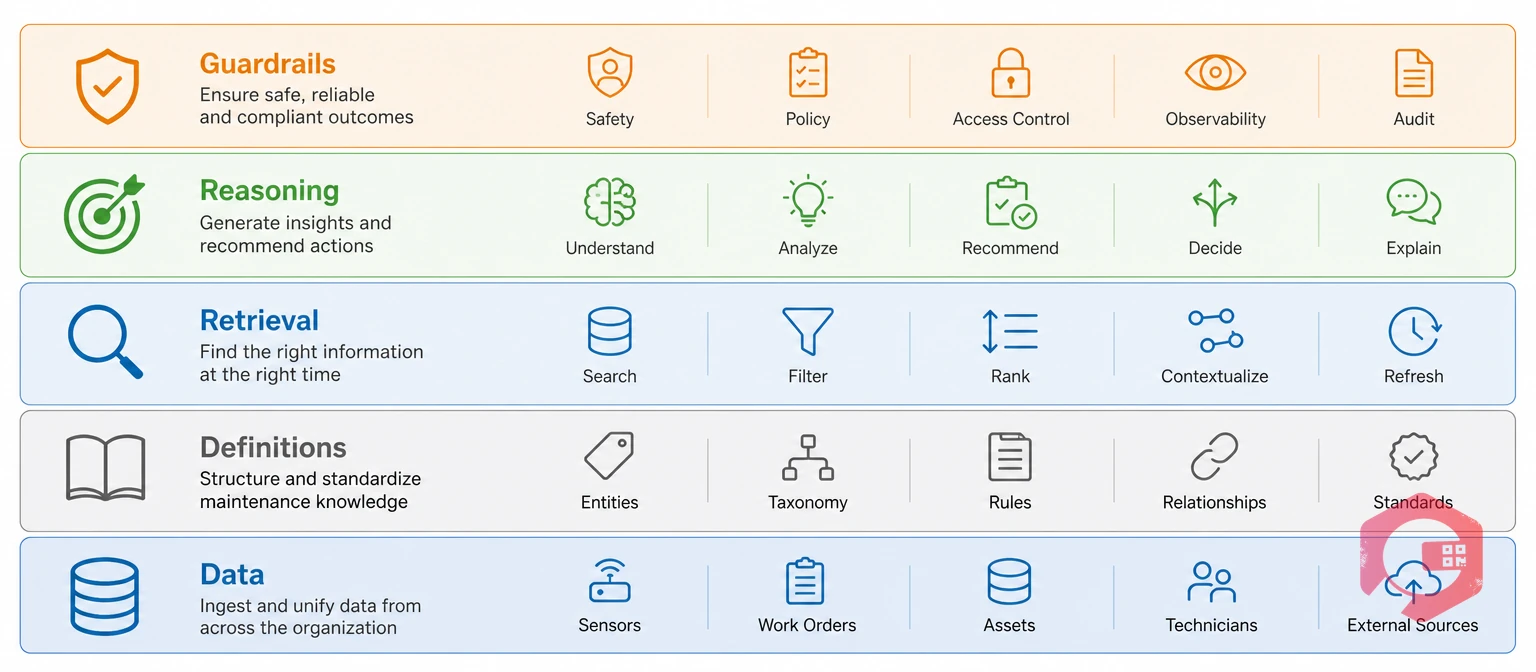Select "Ensure safe, reliable" description text
This screenshot has width=1536, height=672.
coord(287,96)
